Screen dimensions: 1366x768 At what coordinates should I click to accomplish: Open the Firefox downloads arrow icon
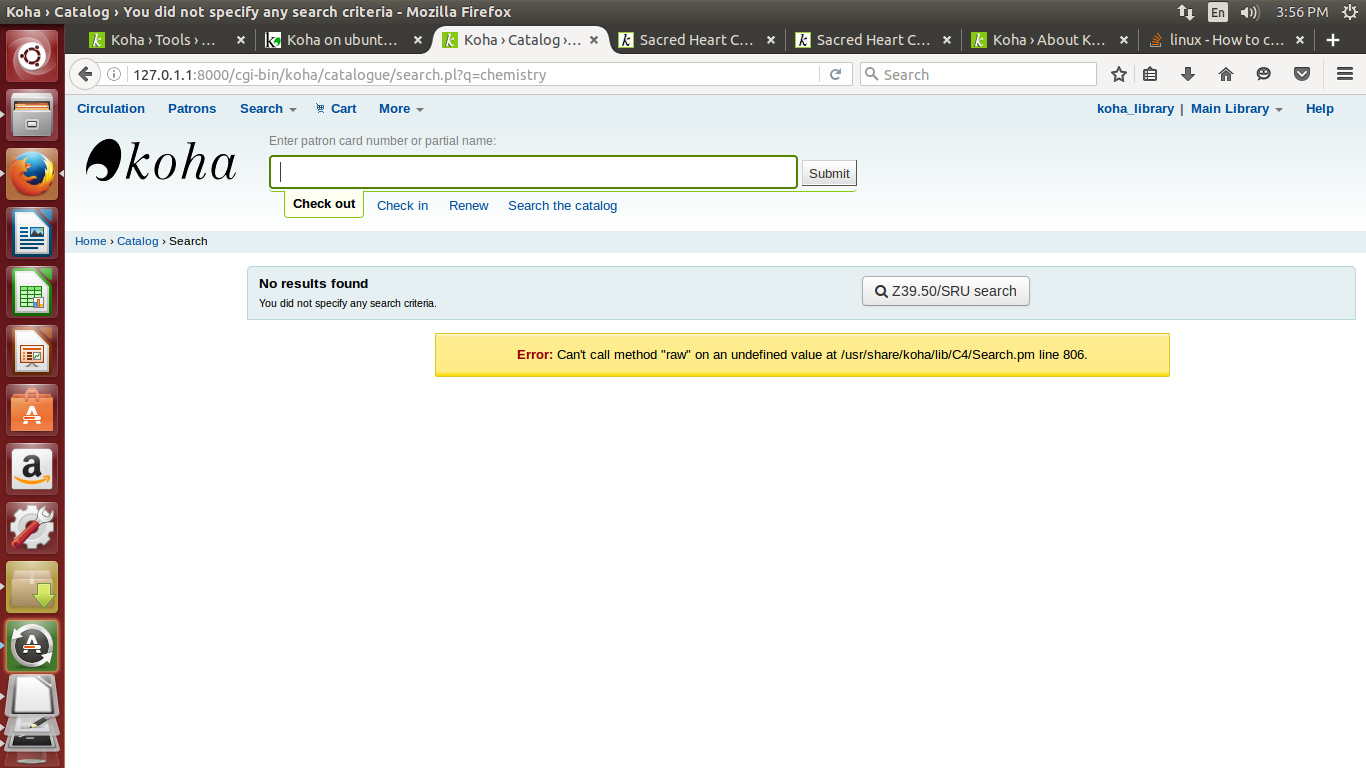pyautogui.click(x=1188, y=74)
